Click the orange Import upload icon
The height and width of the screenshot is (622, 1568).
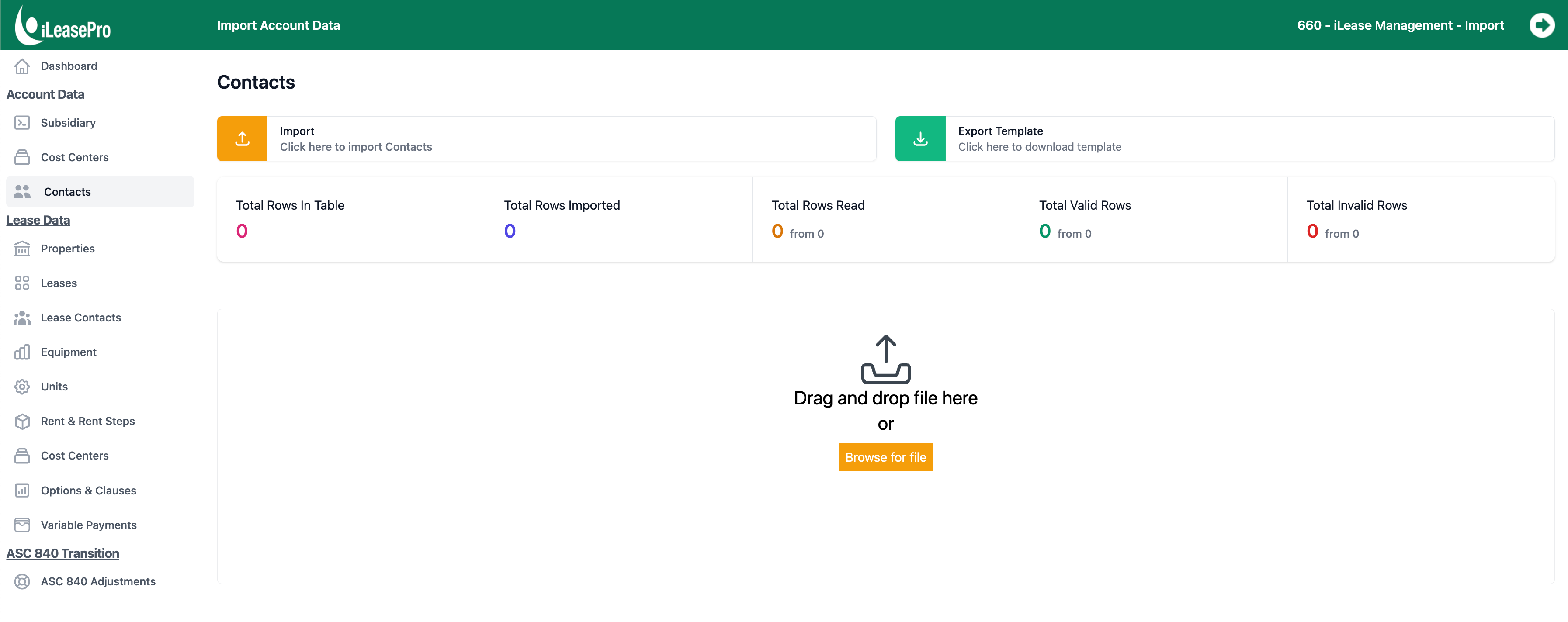point(242,139)
